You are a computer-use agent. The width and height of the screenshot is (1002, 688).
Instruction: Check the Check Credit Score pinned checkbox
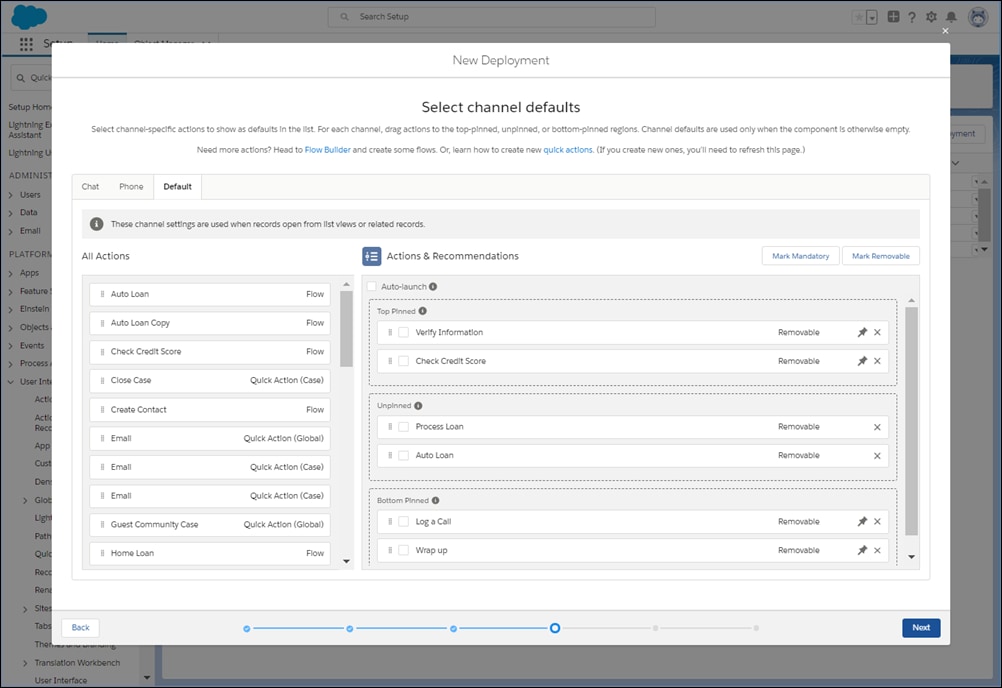pyautogui.click(x=403, y=361)
